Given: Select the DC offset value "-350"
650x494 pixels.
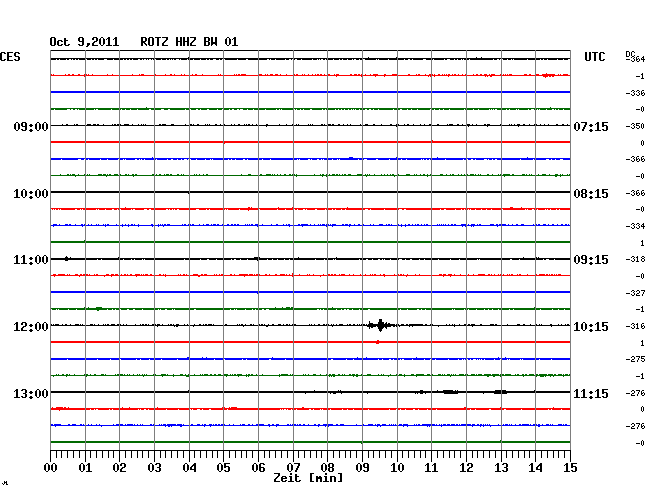Looking at the screenshot, I should (635, 126).
